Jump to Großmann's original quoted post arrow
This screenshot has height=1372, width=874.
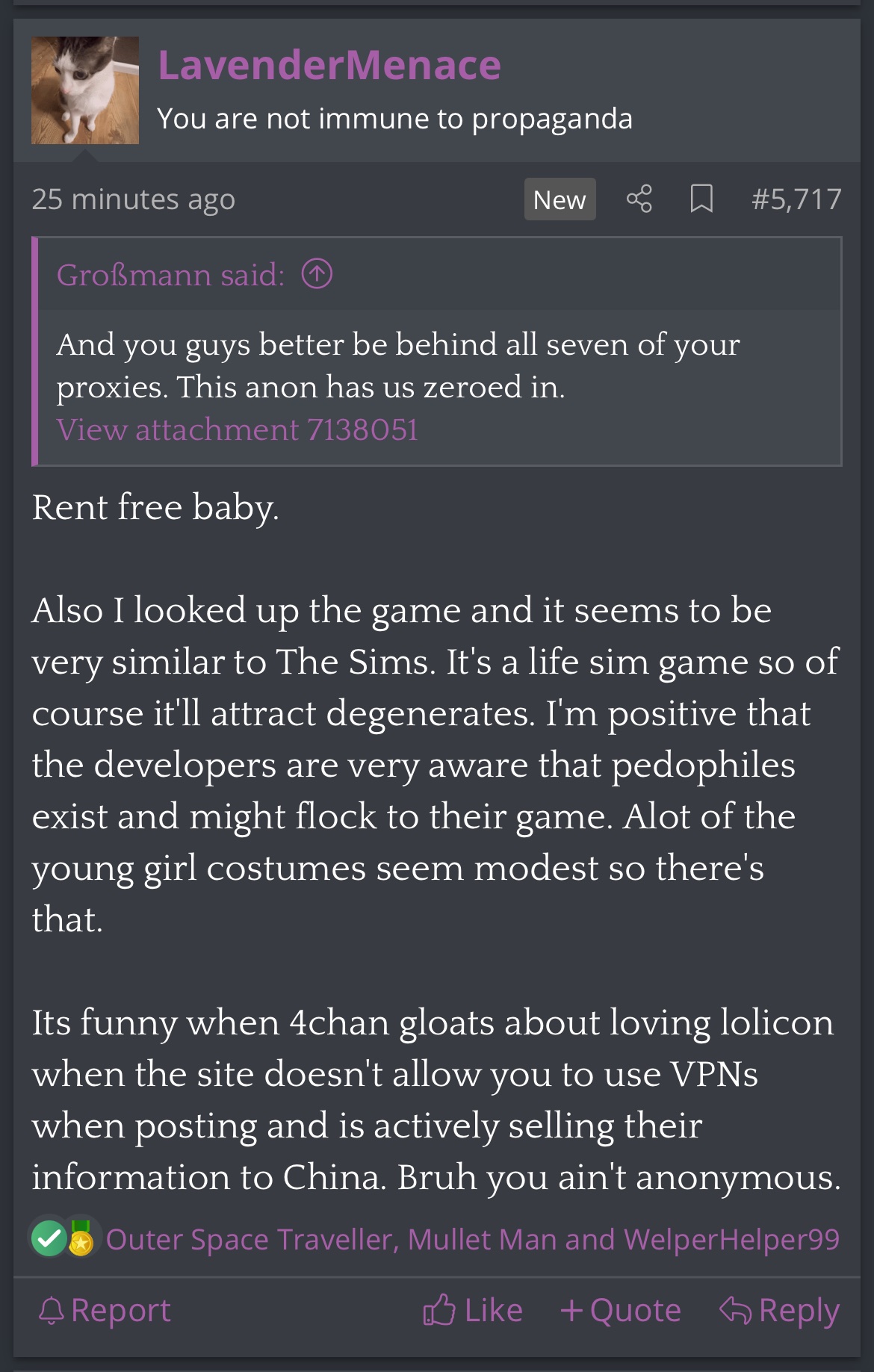317,274
